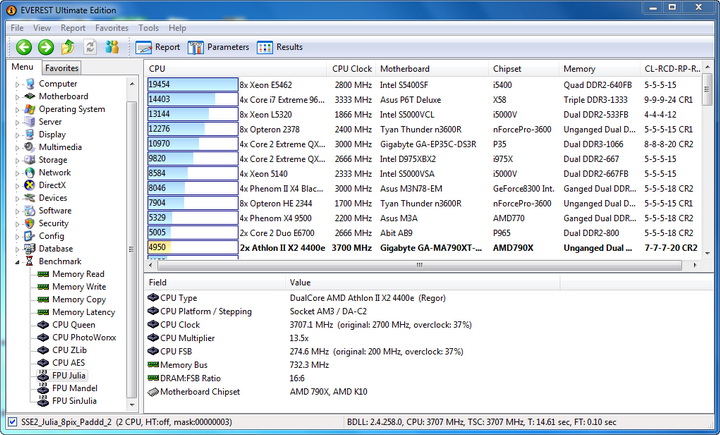Select the Display monitor icon
Screen dimensions: 720x435
30,135
